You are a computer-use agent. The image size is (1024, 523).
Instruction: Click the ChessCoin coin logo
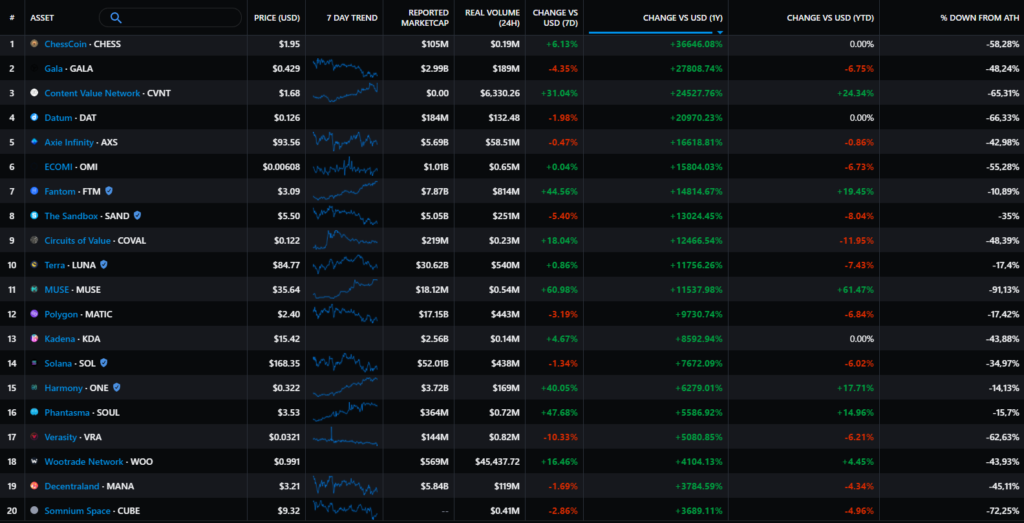pyautogui.click(x=34, y=44)
